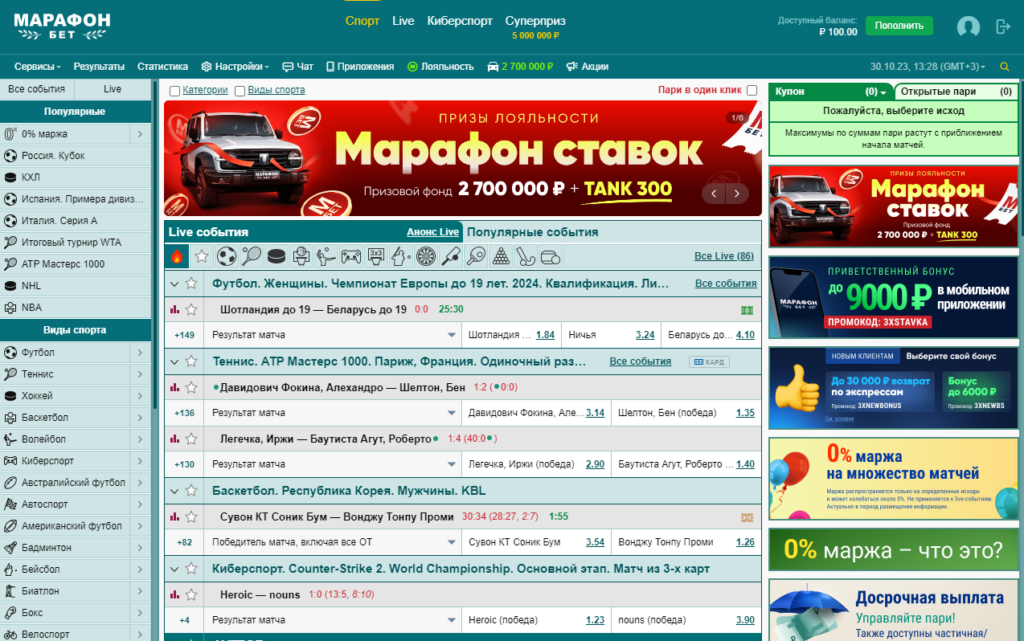Filter live events by 3x3 basketball icon
The width and height of the screenshot is (1024, 641).
[376, 257]
